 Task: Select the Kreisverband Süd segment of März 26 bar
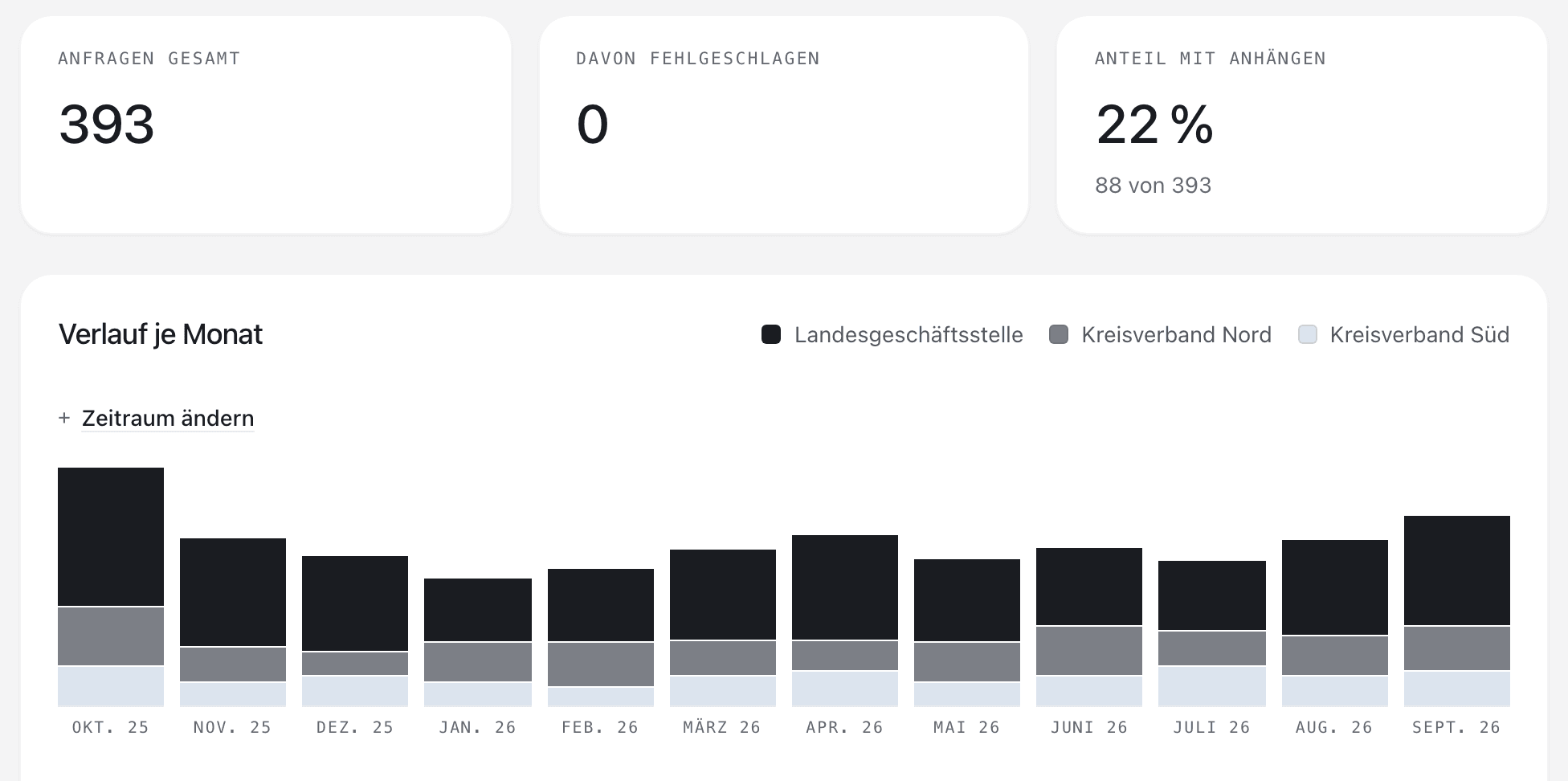[x=723, y=691]
